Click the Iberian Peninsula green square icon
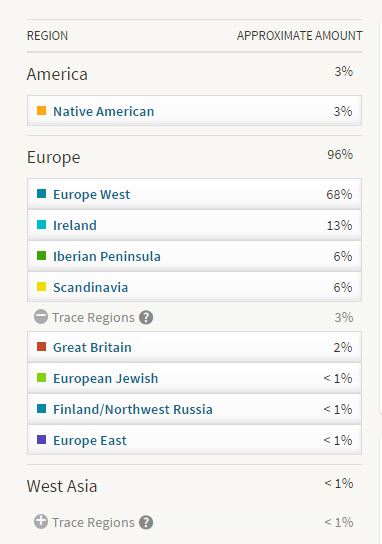Image resolution: width=382 pixels, height=544 pixels. point(42,256)
